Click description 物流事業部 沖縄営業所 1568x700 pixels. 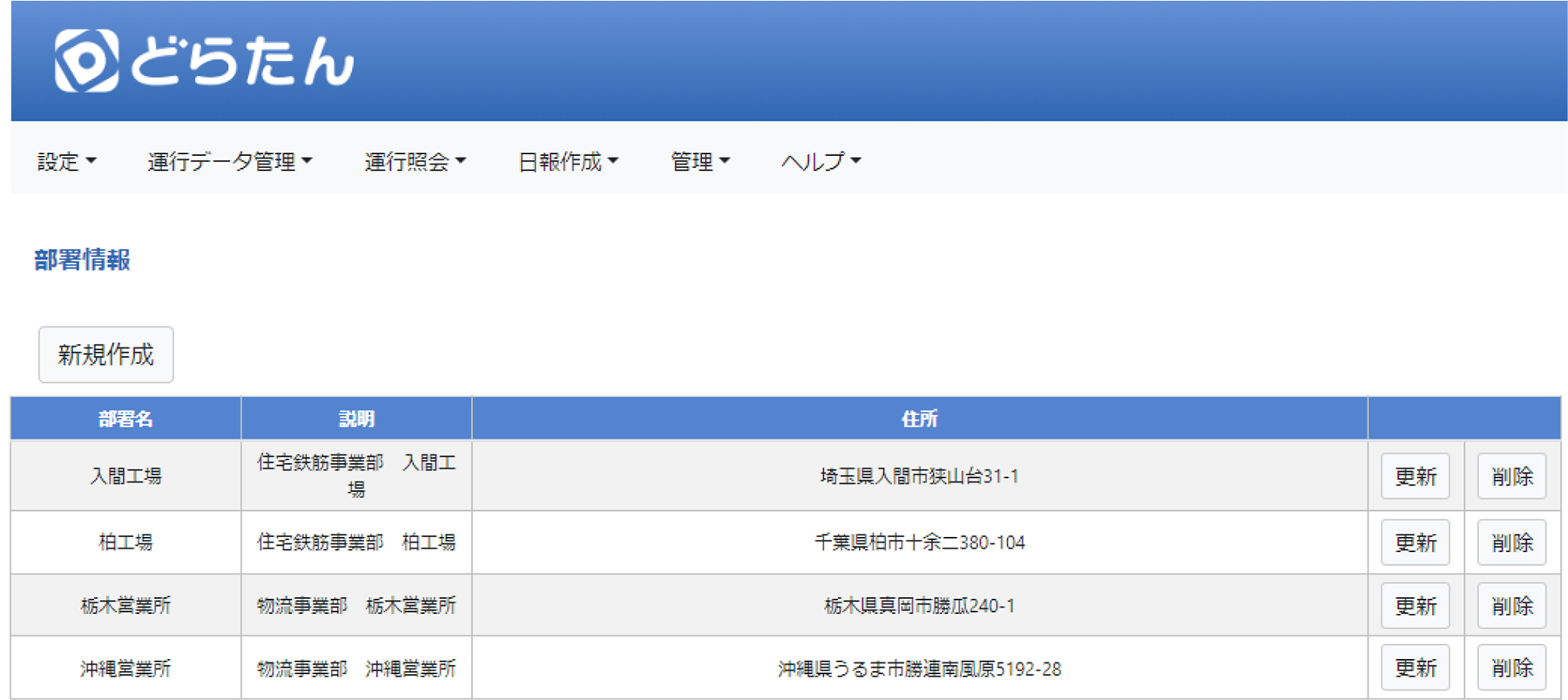[356, 668]
